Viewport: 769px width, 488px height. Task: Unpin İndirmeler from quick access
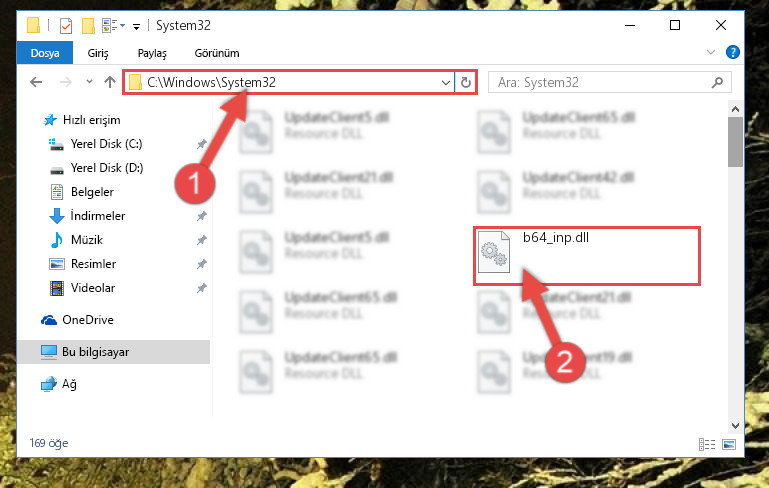(201, 216)
